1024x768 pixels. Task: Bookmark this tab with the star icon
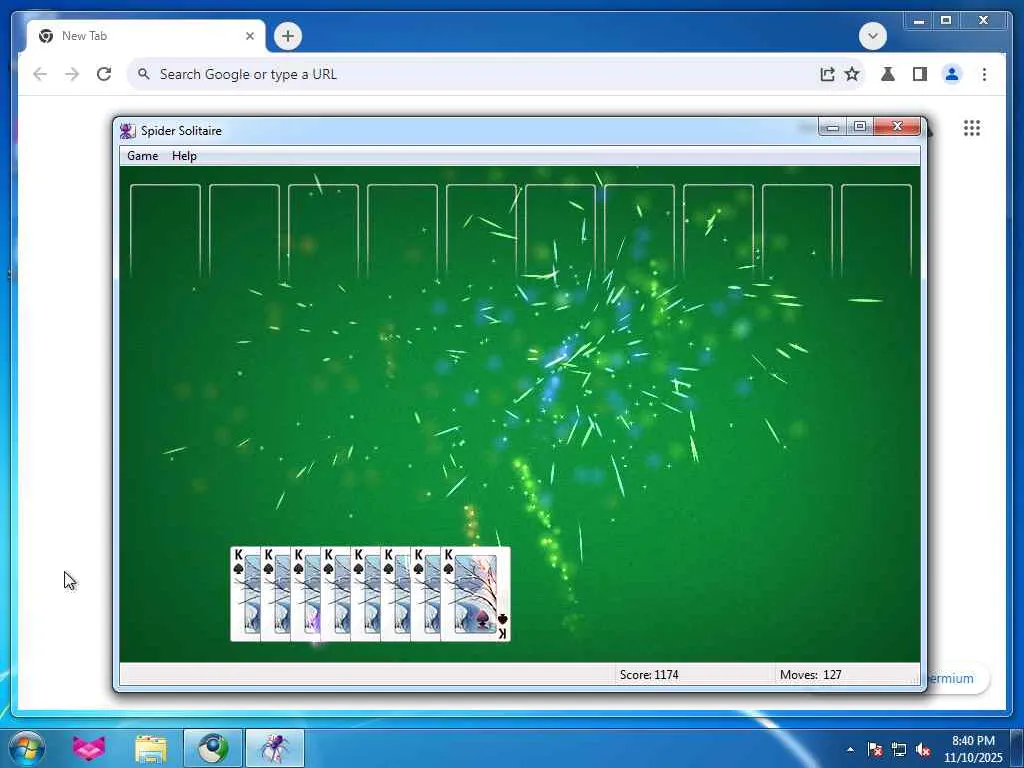(x=852, y=74)
